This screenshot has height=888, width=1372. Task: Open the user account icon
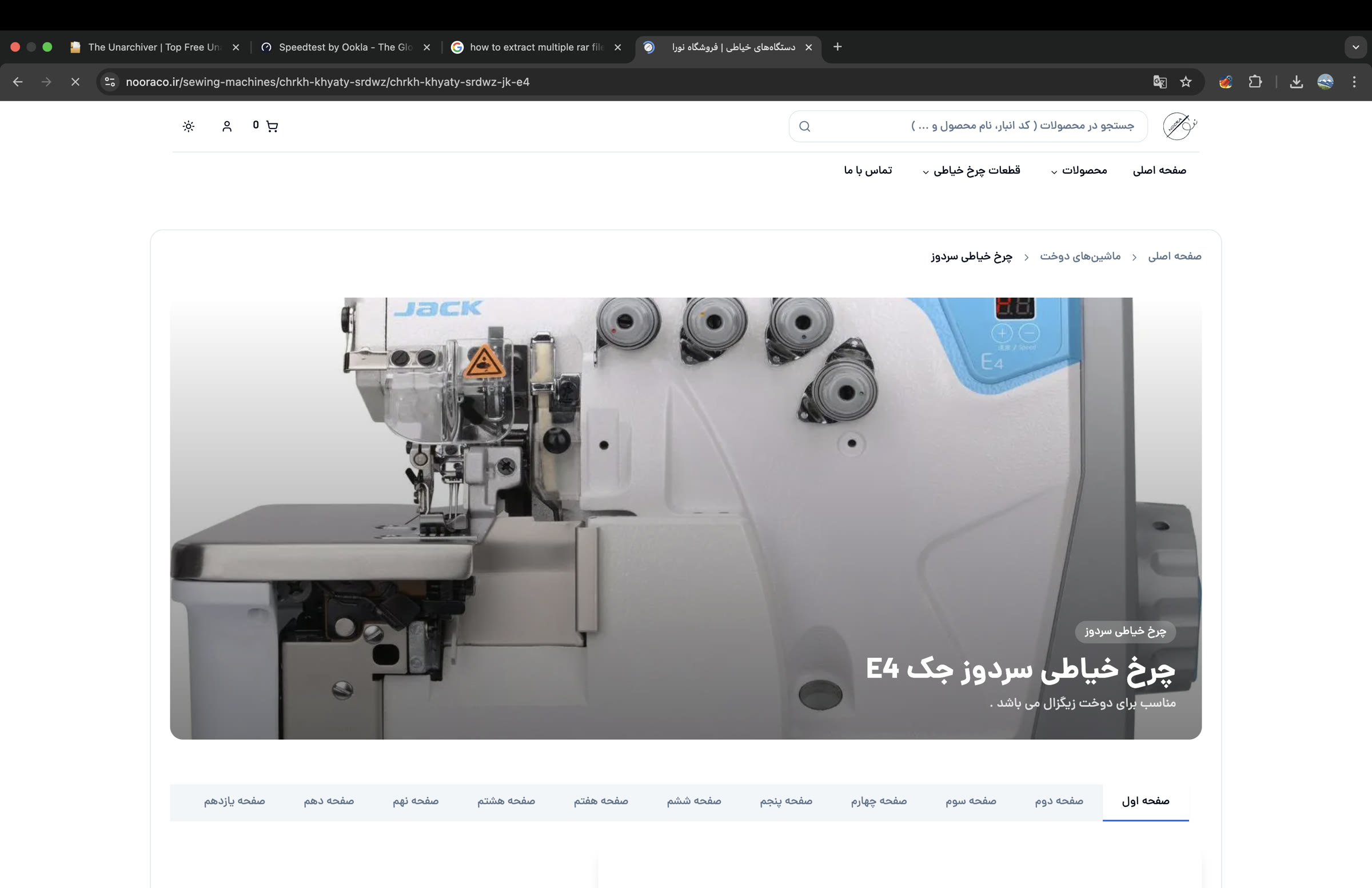[226, 126]
